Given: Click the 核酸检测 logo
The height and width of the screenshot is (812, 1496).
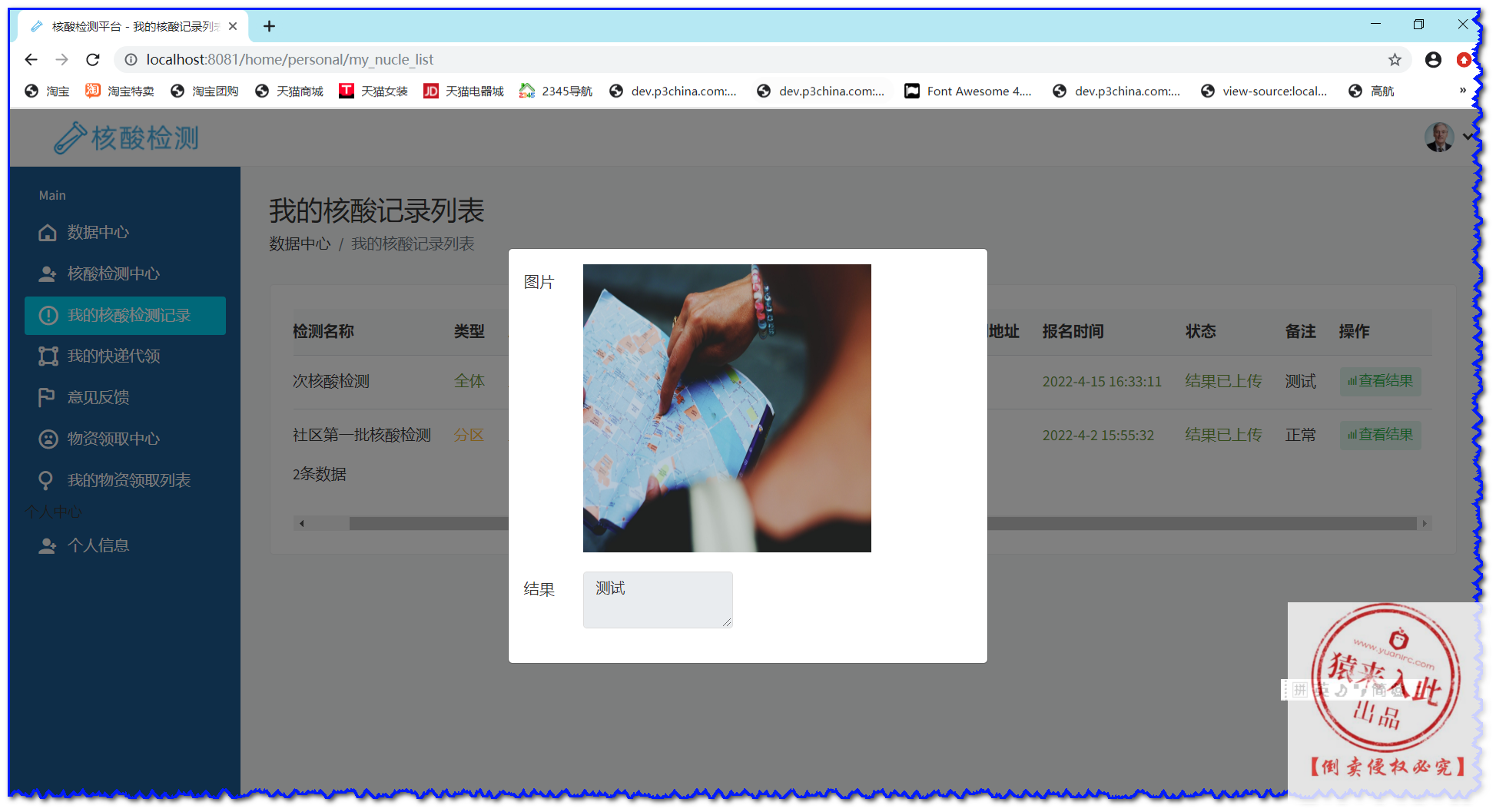Looking at the screenshot, I should click(x=127, y=138).
